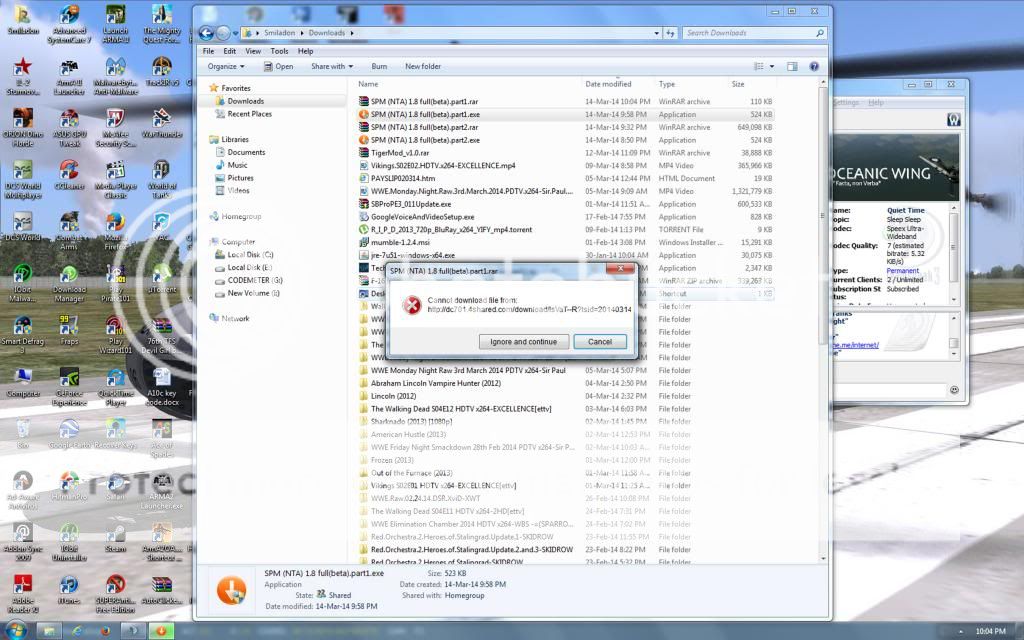Image resolution: width=1024 pixels, height=640 pixels.
Task: Select Adobe Reader XI desktop icon
Action: point(23,593)
